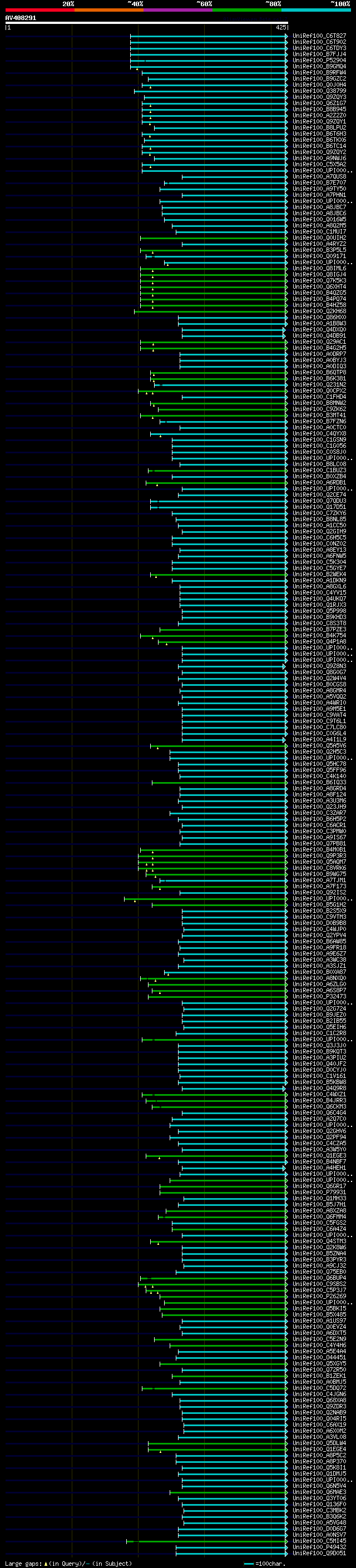The image size is (356, 1568).
Task: Select hit label UniRef100_Q0J0H4
Action: pyautogui.click(x=319, y=85)
